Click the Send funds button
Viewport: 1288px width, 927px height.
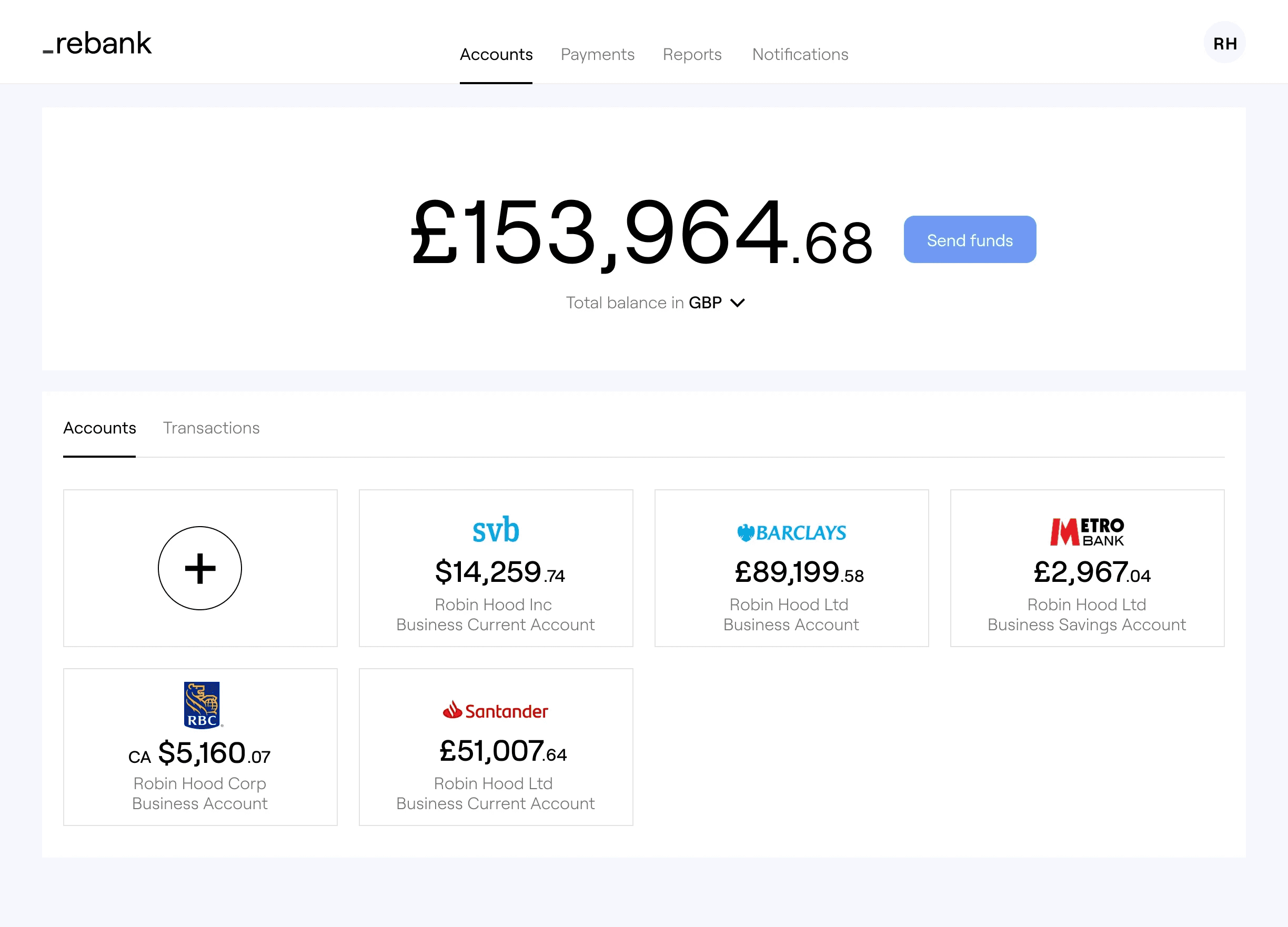point(969,239)
